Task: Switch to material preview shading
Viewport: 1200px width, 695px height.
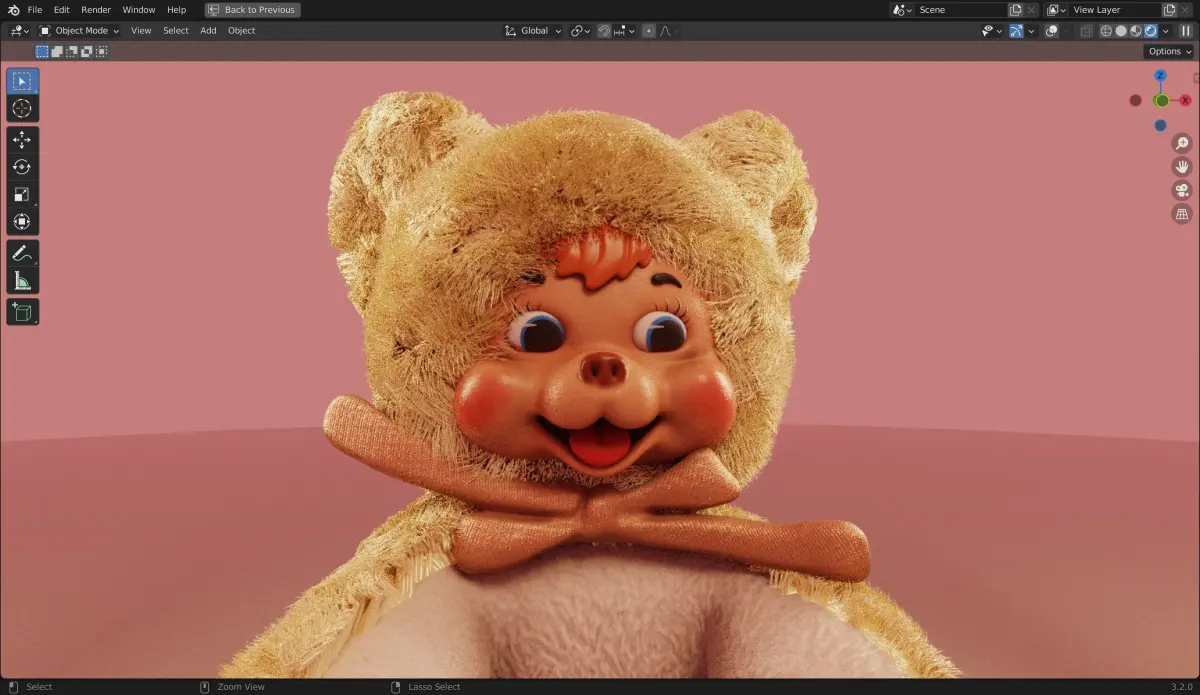Action: tap(1136, 31)
